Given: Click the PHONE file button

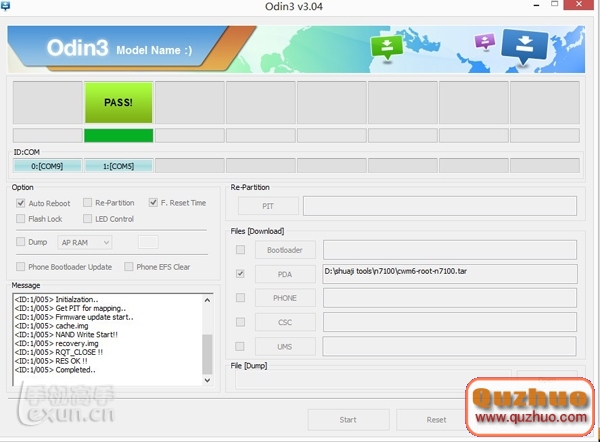Looking at the screenshot, I should point(285,298).
